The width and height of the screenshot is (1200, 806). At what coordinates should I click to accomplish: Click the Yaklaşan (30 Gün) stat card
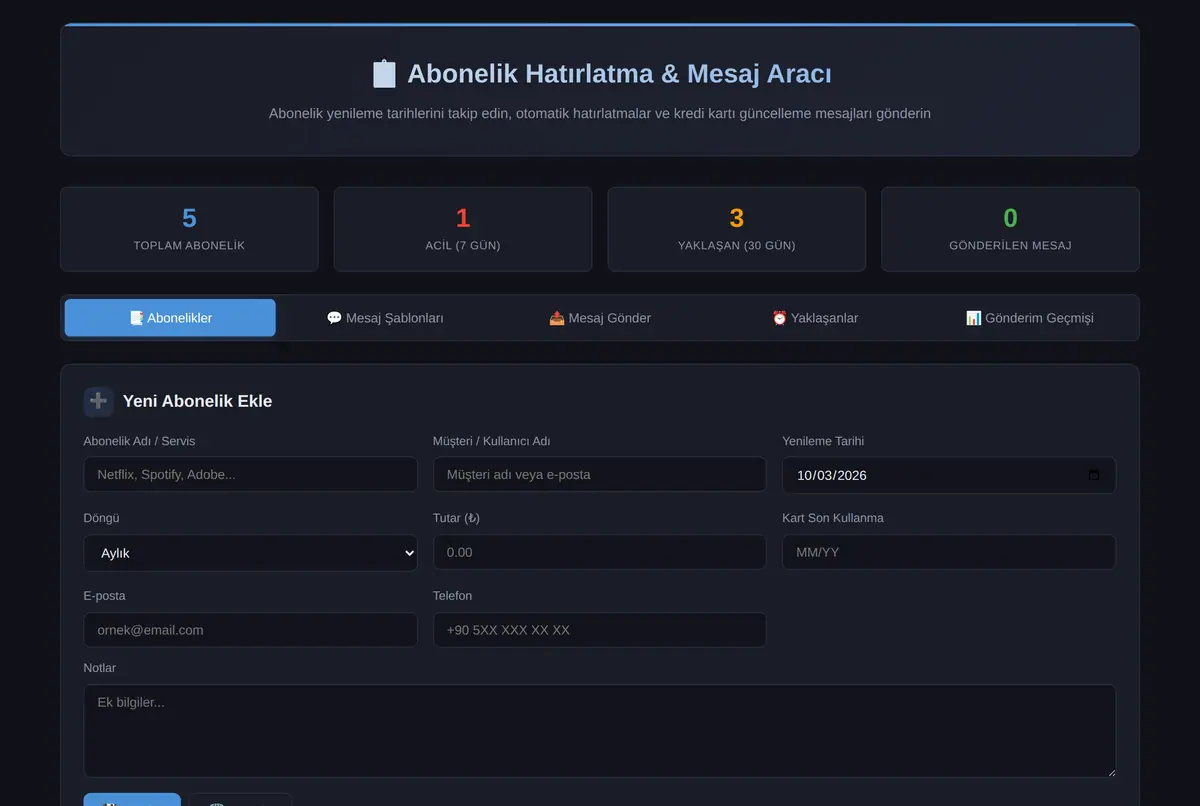737,229
